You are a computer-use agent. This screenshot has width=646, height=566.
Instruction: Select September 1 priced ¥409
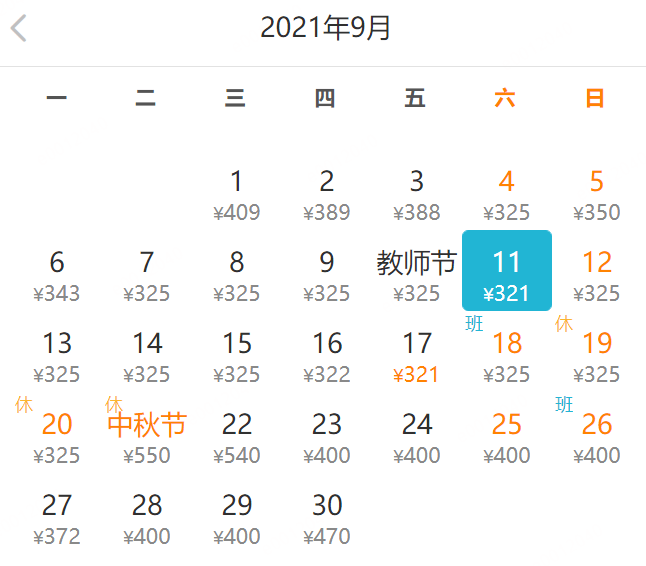(236, 189)
